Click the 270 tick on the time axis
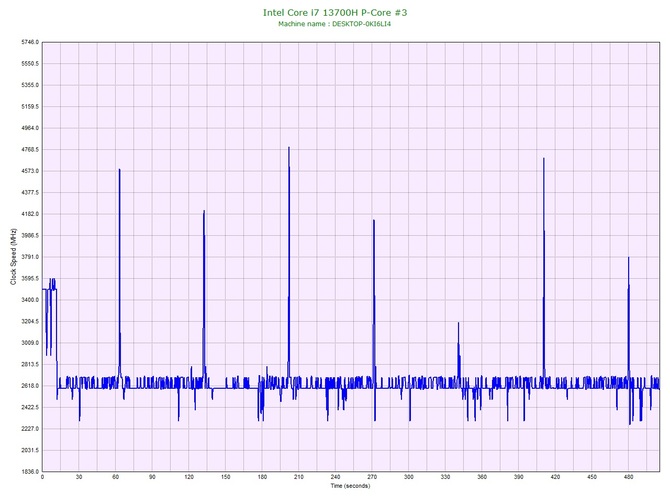The image size is (670, 503). click(x=372, y=477)
